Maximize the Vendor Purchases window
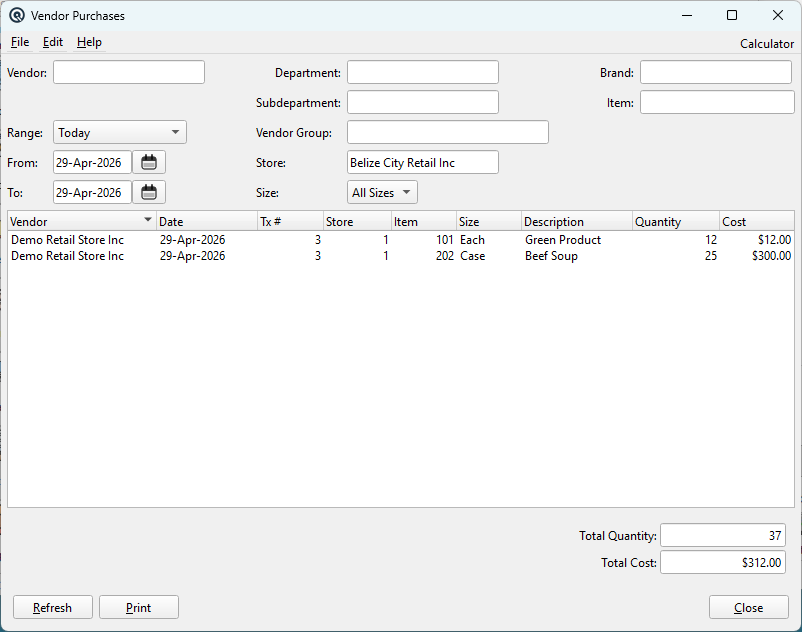Viewport: 802px width, 632px height. point(732,15)
